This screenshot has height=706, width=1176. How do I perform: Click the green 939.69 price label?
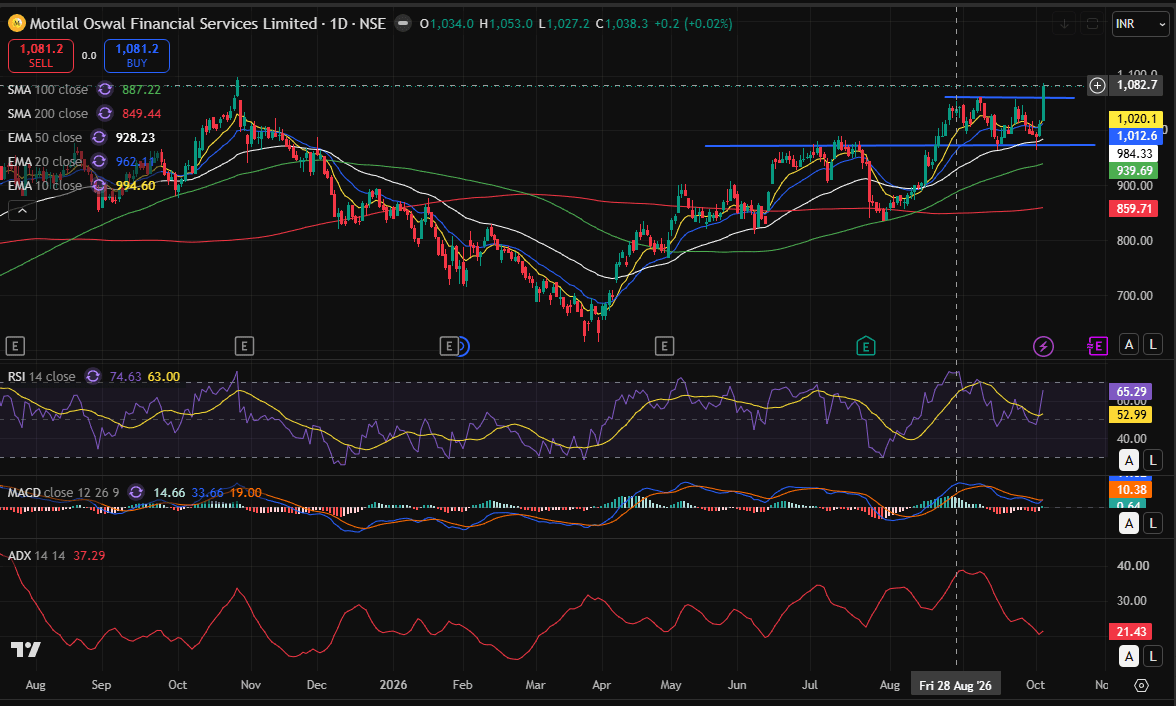1134,171
